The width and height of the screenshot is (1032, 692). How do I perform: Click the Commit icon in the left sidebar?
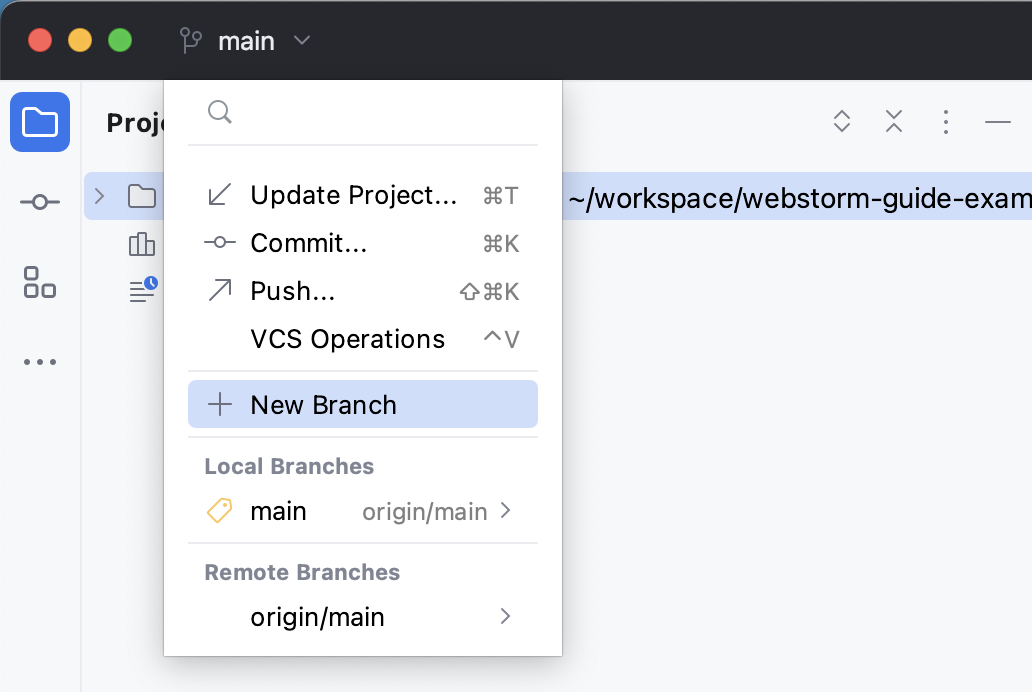(x=39, y=200)
